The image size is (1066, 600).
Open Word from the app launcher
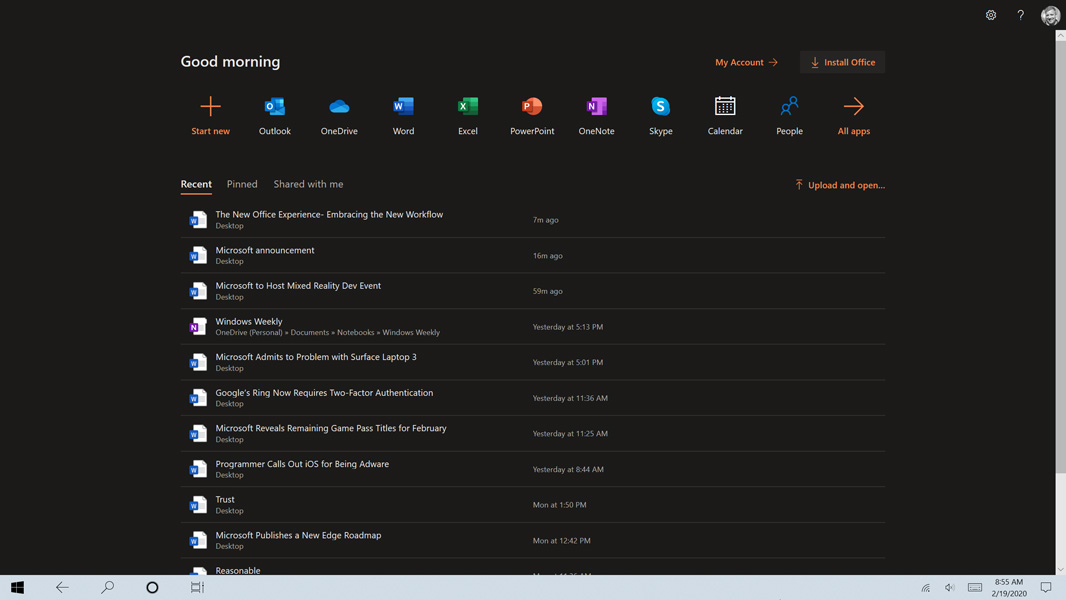pyautogui.click(x=403, y=107)
